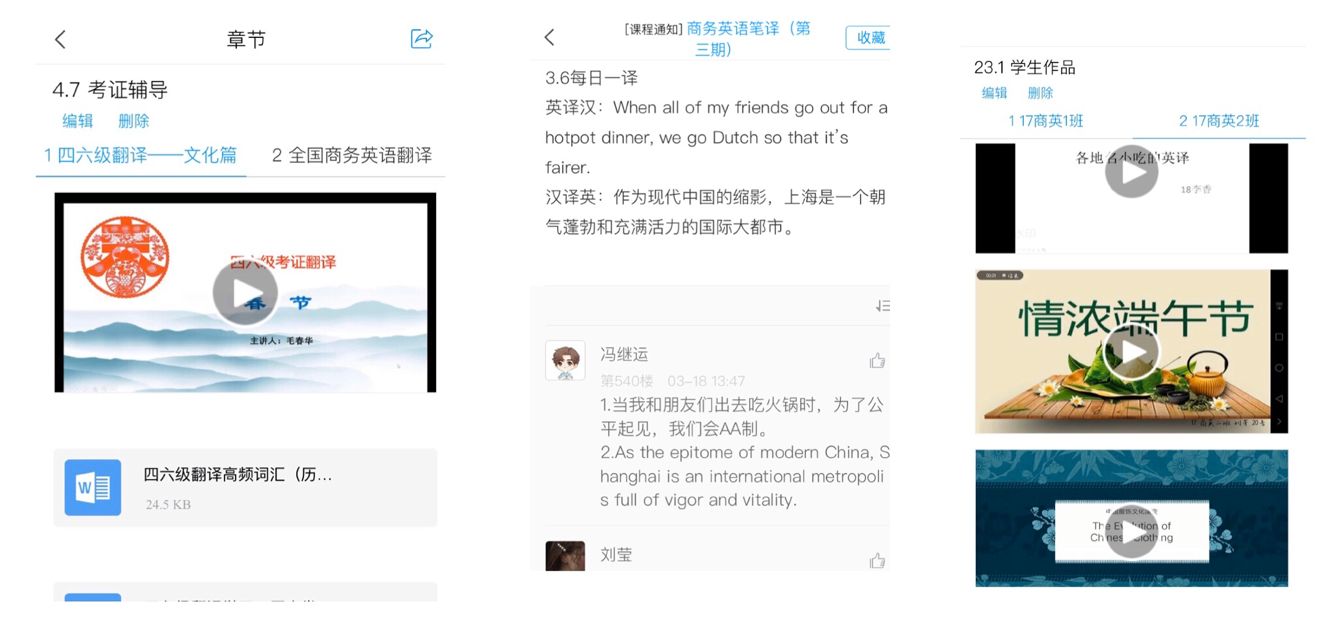This screenshot has height=625, width=1334.
Task: Like 冯继运's reply with the thumbs-up
Action: [x=877, y=361]
